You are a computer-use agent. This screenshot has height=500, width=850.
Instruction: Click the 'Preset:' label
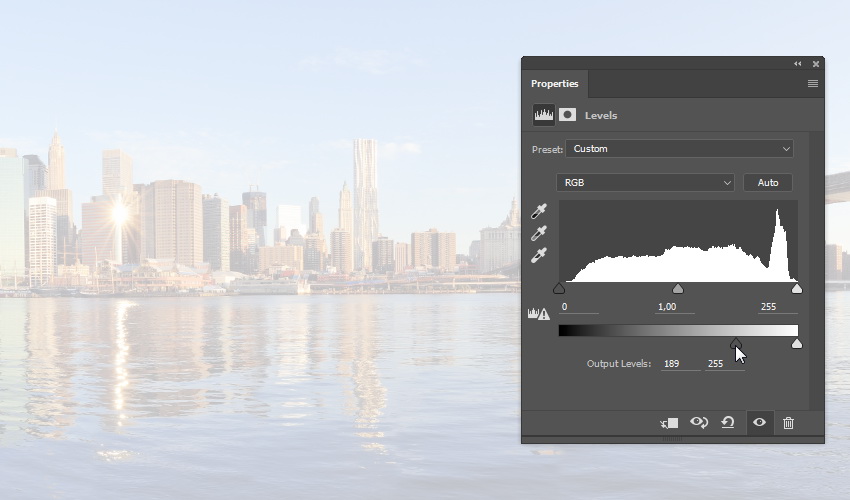pos(547,150)
